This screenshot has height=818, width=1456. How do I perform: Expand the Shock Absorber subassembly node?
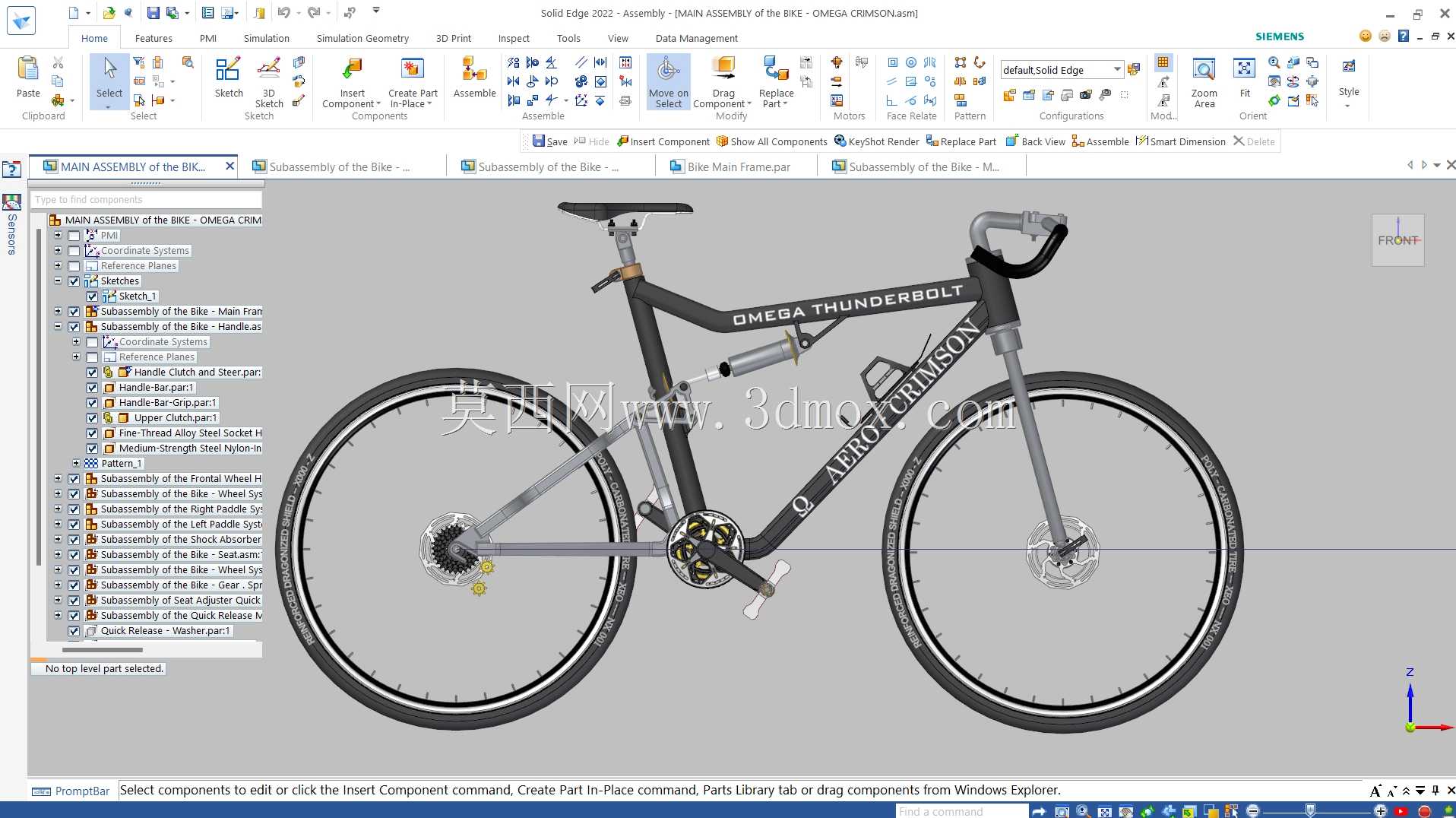58,539
